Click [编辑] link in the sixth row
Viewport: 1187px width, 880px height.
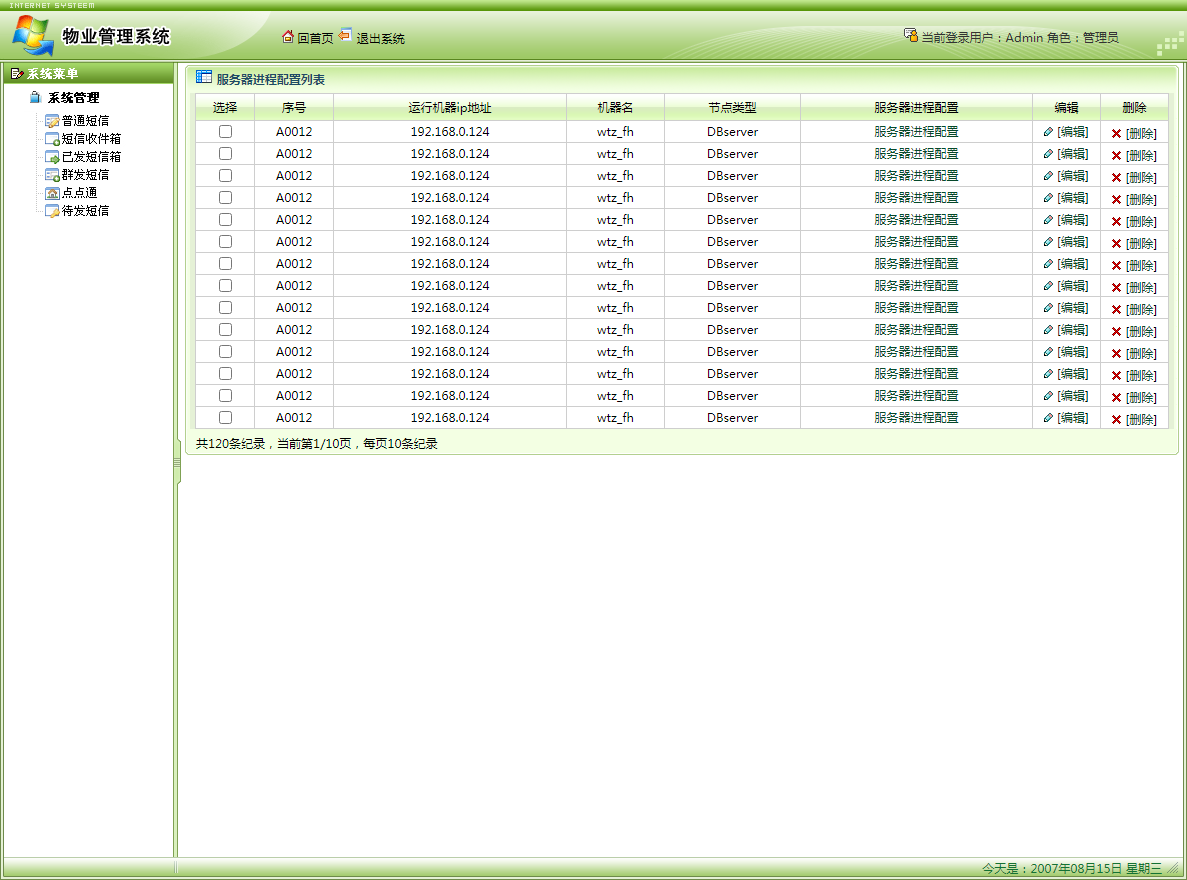point(1073,242)
